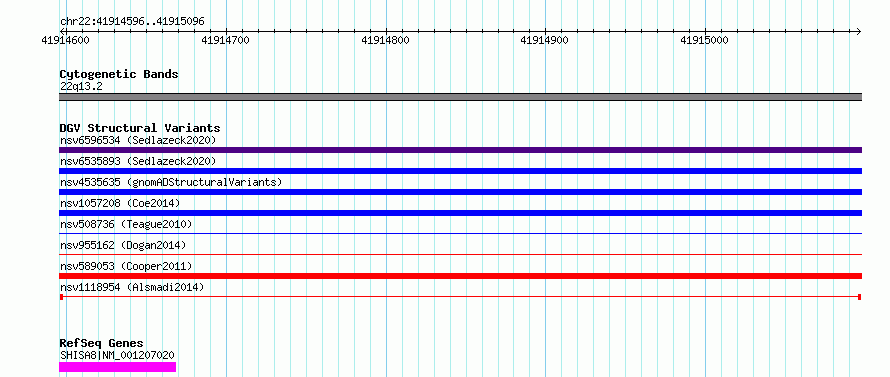Select the SHISA8|NM_001207020 gene label
The width and height of the screenshot is (890, 377).
coord(117,355)
